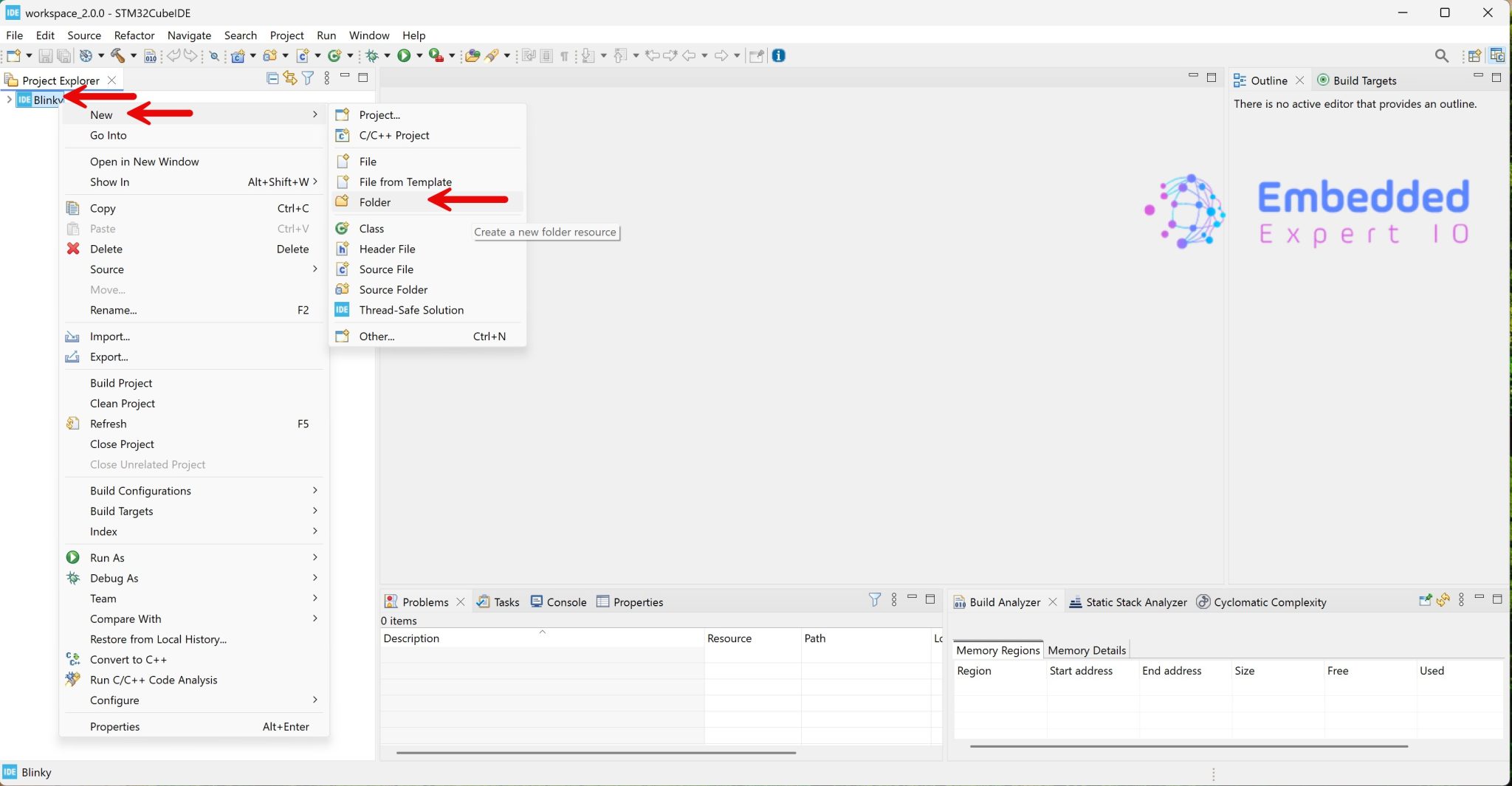Select Folder from the New submenu

coord(375,201)
